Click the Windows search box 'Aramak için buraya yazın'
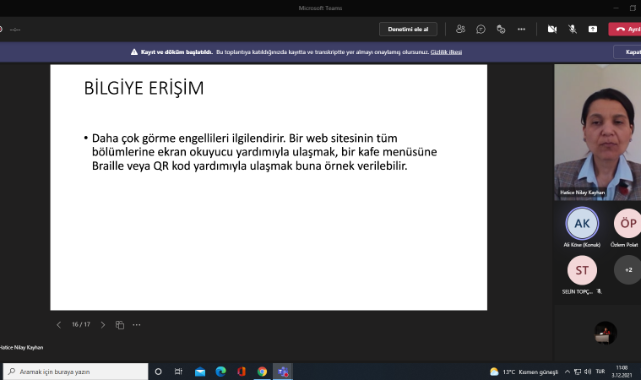 [76, 371]
